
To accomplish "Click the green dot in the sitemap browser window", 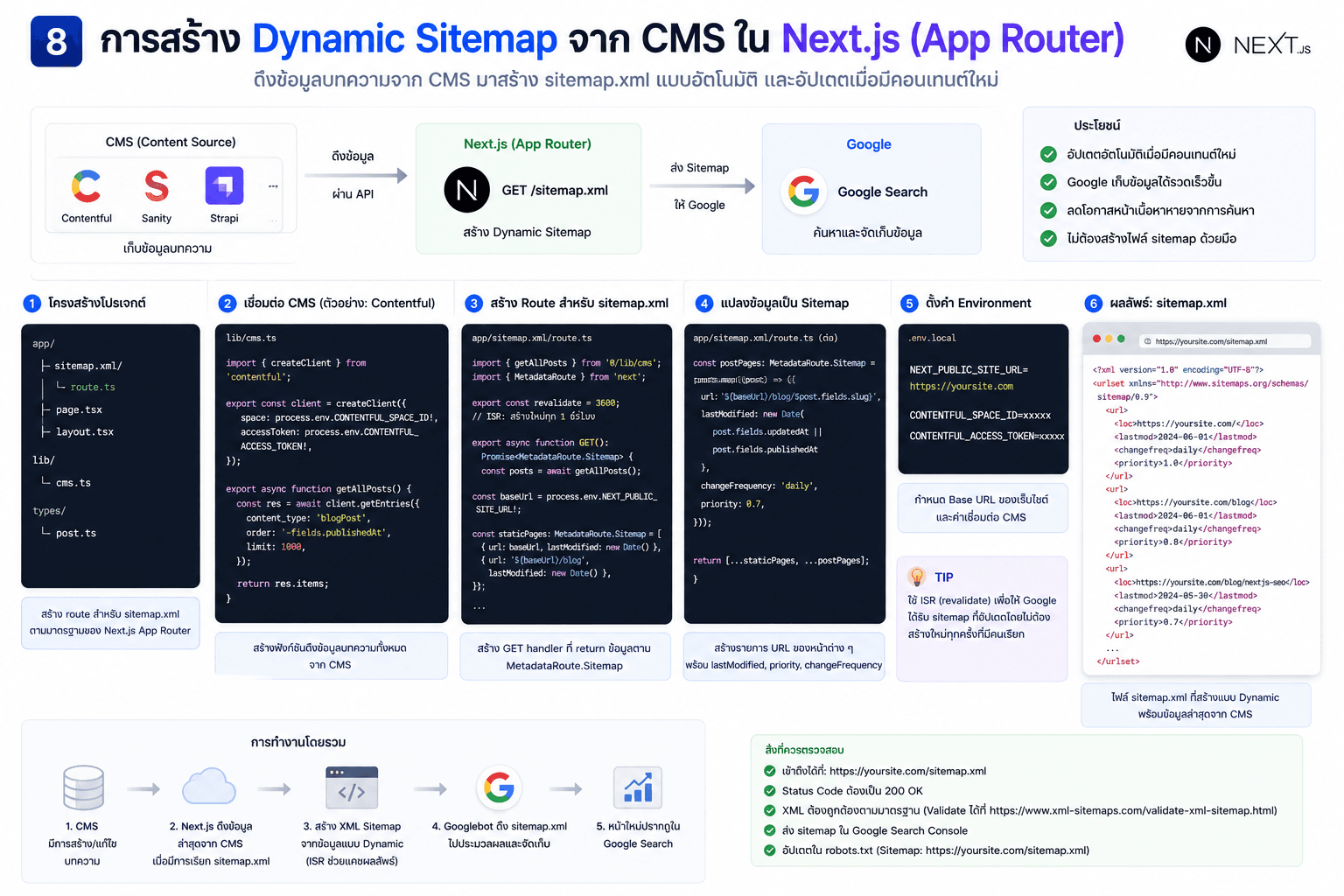I will pos(1121,339).
